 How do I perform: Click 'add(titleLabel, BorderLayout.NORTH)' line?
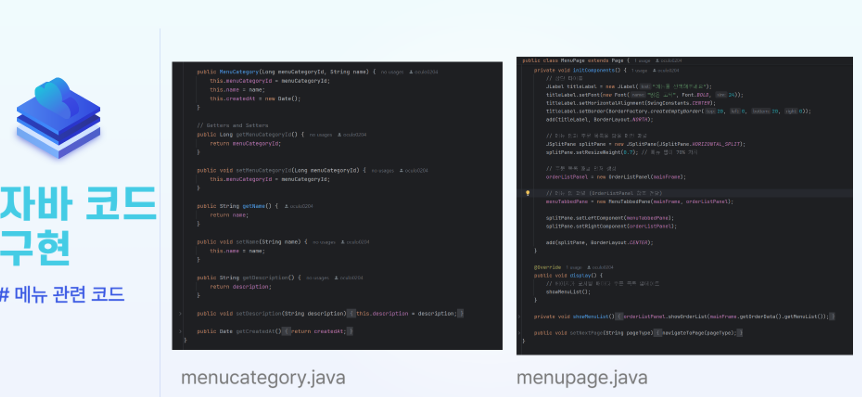[x=599, y=119]
